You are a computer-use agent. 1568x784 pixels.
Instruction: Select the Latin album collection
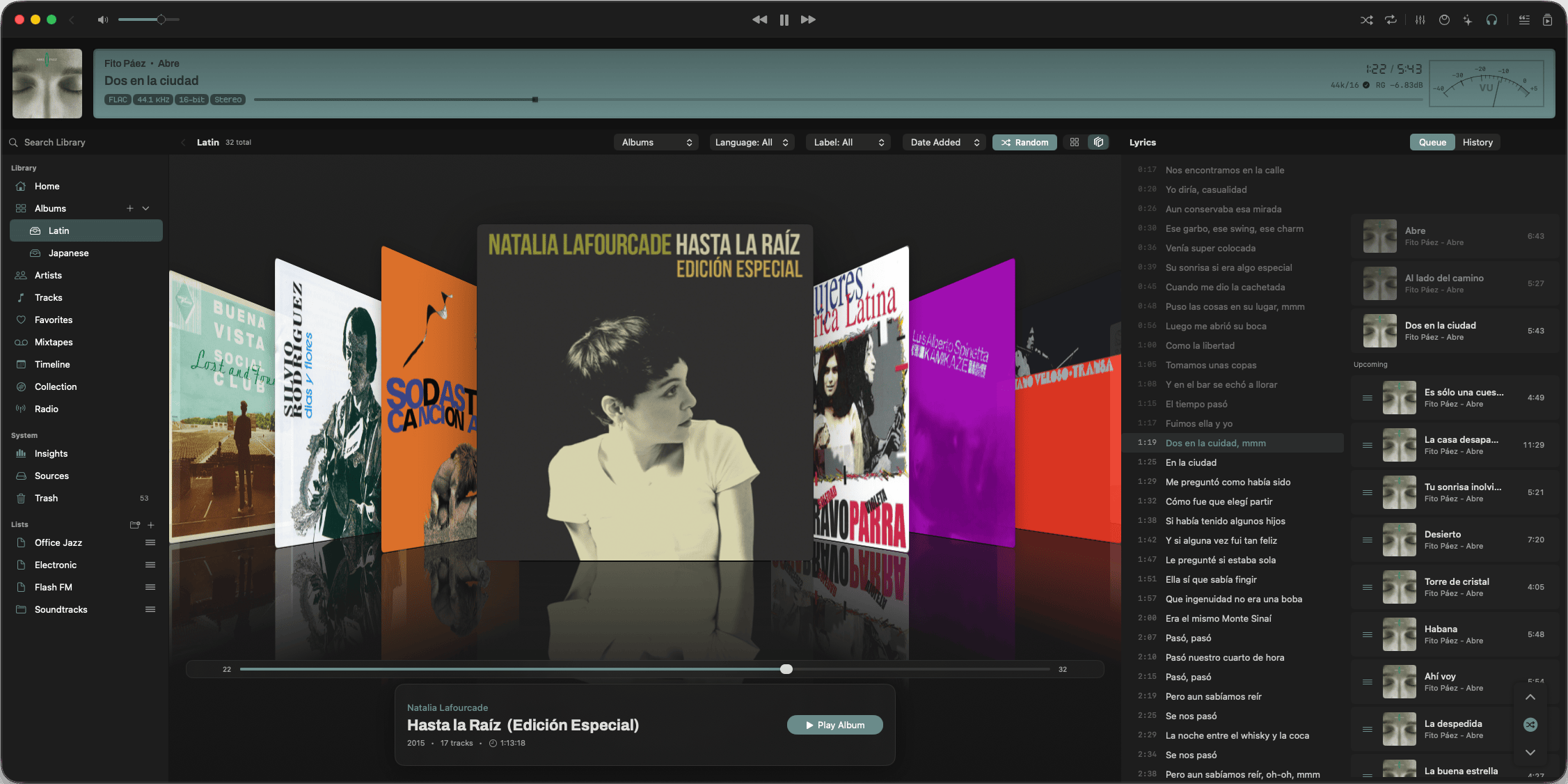pyautogui.click(x=86, y=231)
